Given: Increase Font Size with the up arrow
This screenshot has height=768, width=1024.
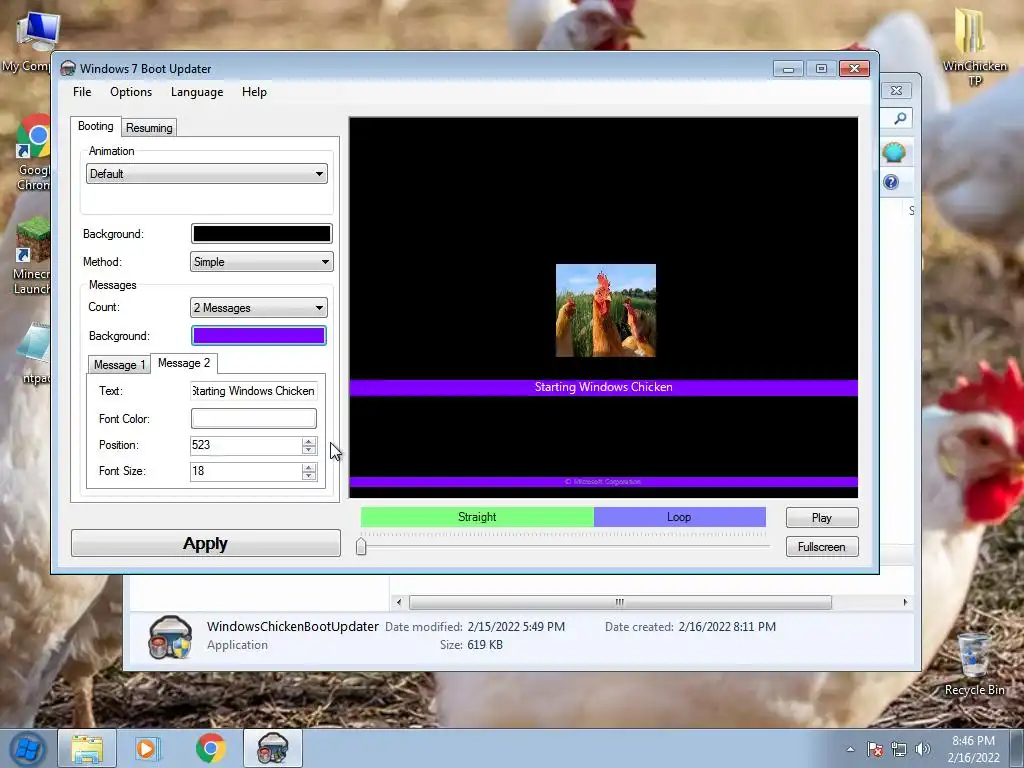Looking at the screenshot, I should click(x=309, y=467).
